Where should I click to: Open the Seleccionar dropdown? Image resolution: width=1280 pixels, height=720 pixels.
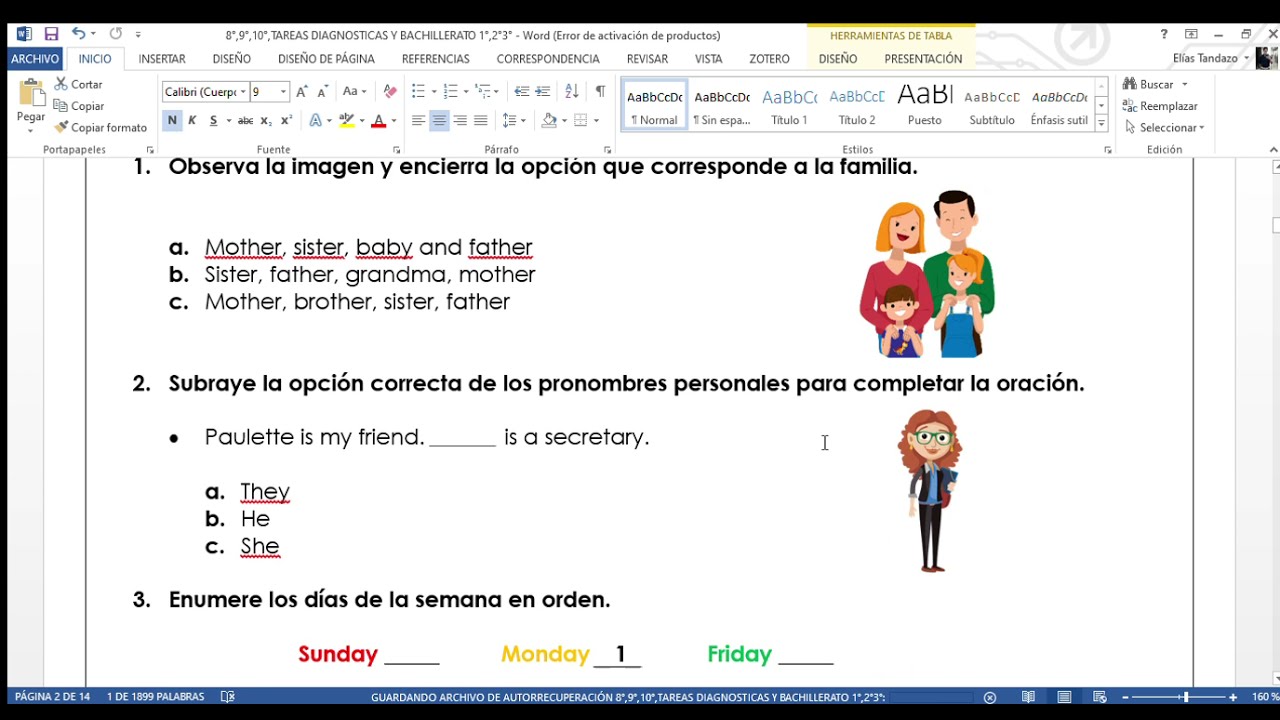coord(1165,128)
